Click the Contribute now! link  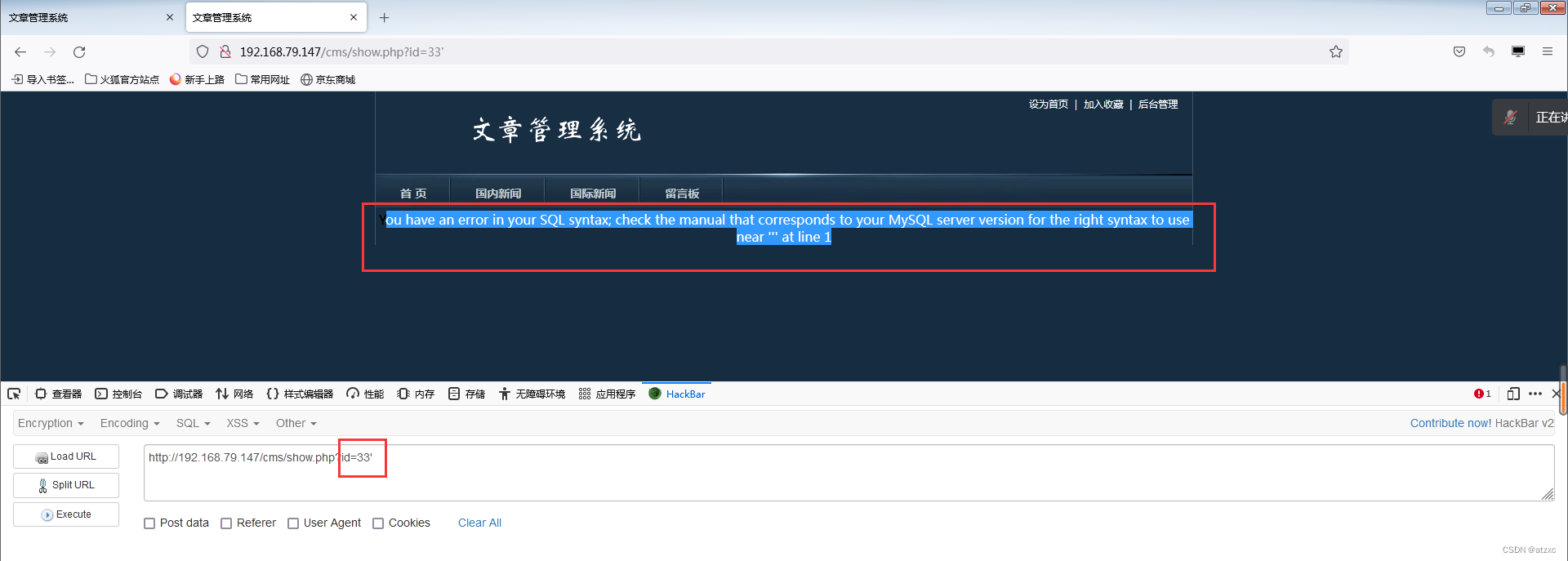pyautogui.click(x=1450, y=423)
